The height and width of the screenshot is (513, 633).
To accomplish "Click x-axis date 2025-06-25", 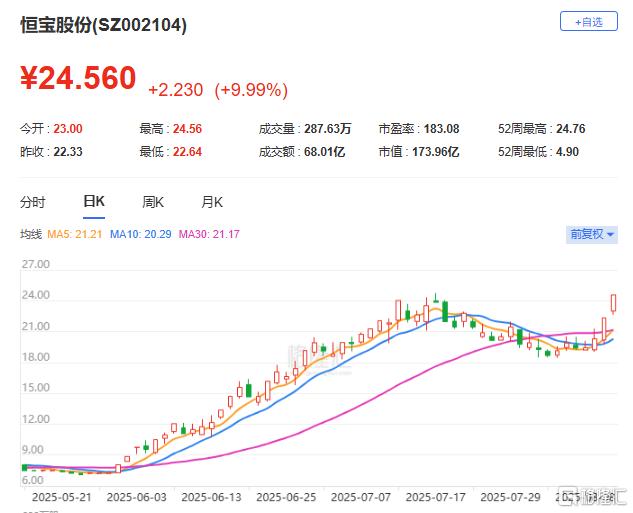I will (x=286, y=497).
